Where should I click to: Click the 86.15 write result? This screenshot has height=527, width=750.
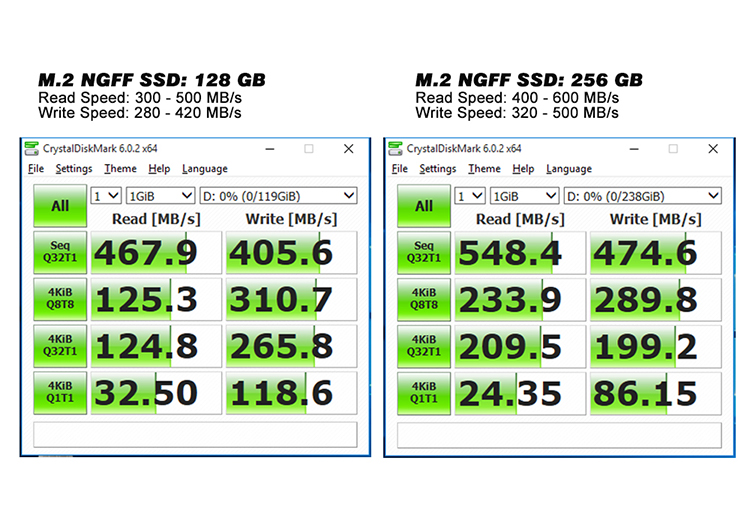pyautogui.click(x=656, y=393)
